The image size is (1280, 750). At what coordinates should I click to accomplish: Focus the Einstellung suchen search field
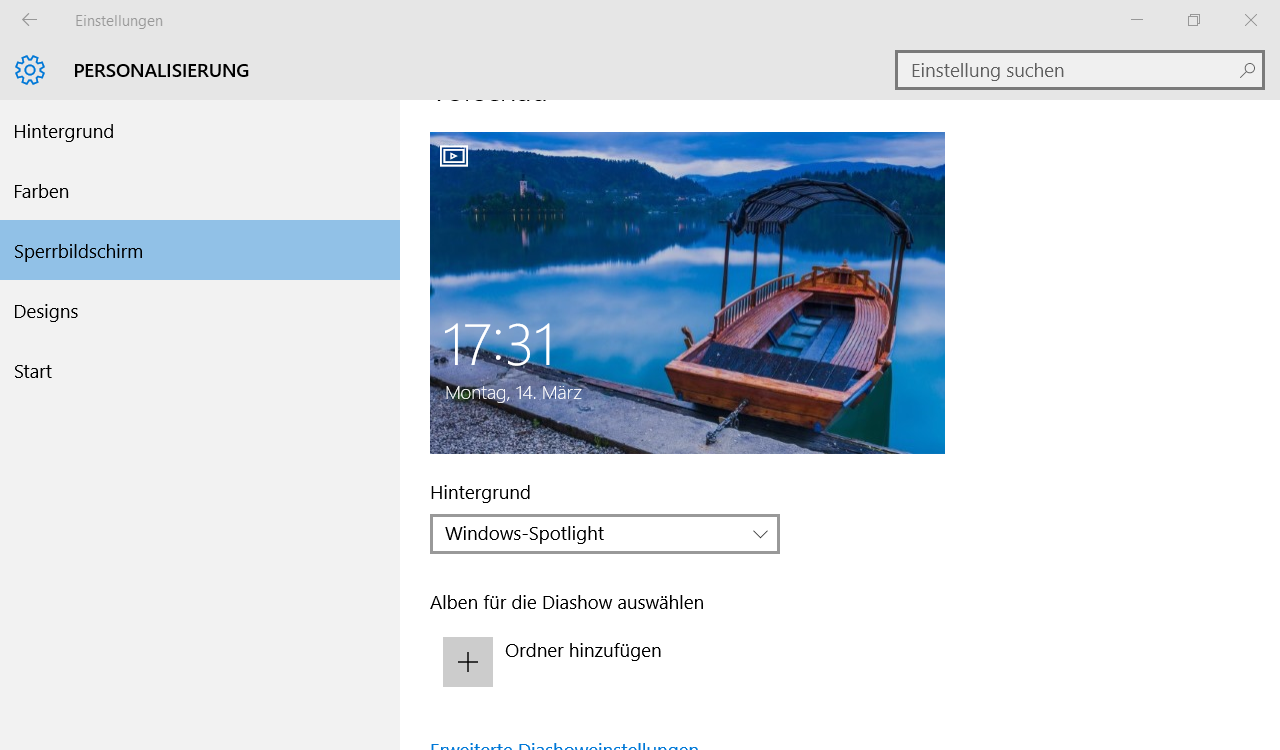tap(1065, 70)
